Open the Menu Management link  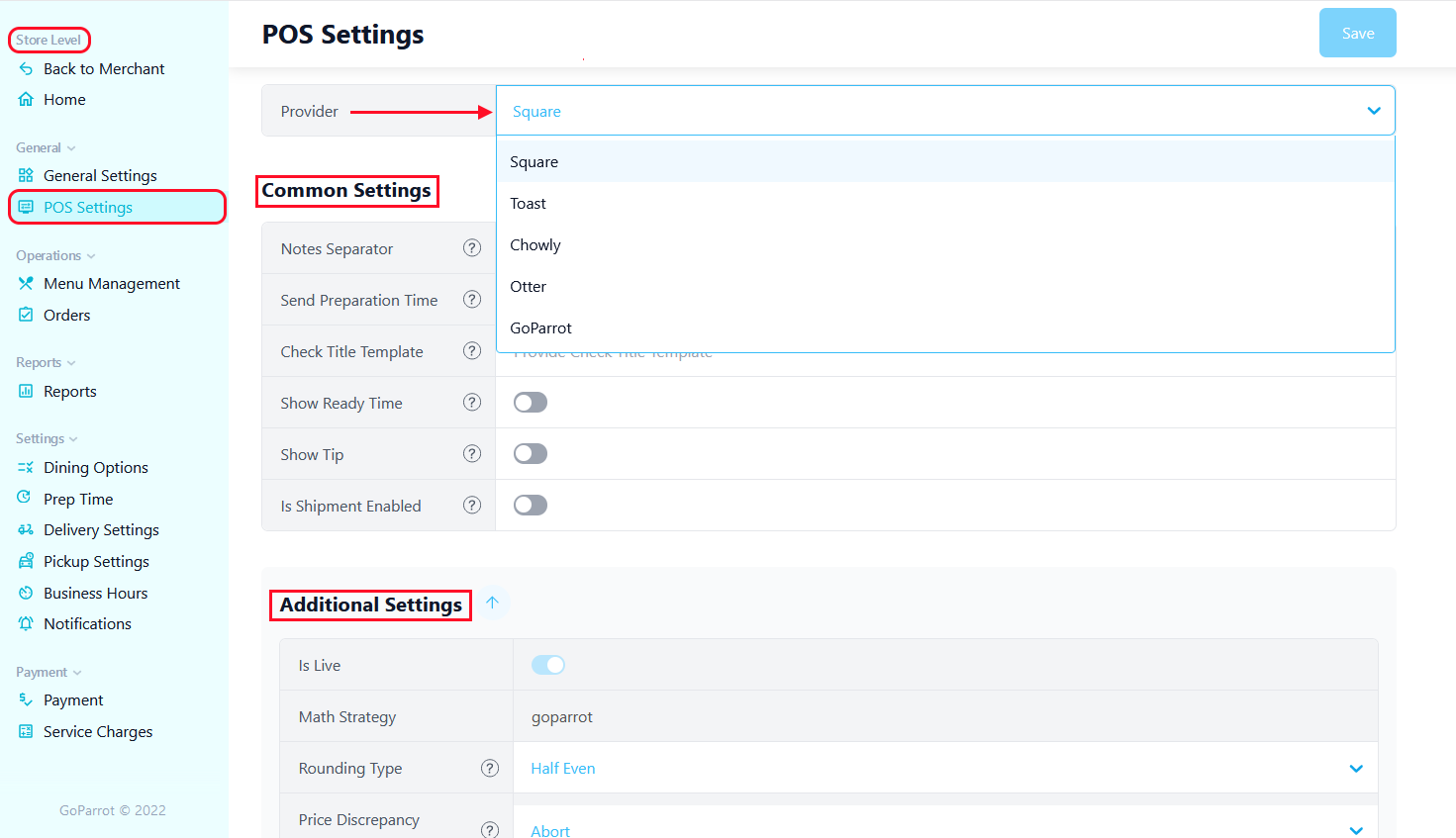(112, 283)
